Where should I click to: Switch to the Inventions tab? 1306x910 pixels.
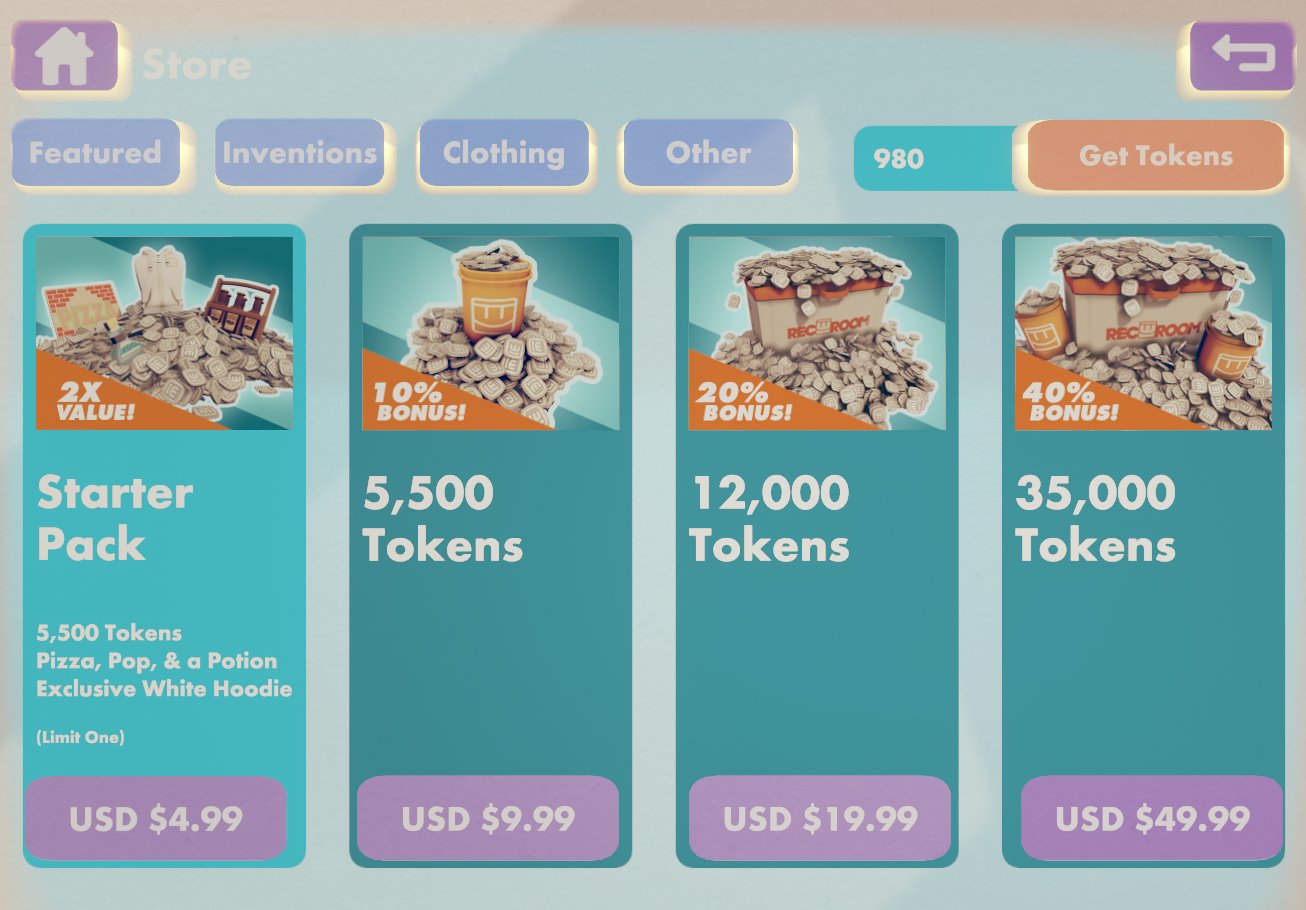[x=300, y=153]
